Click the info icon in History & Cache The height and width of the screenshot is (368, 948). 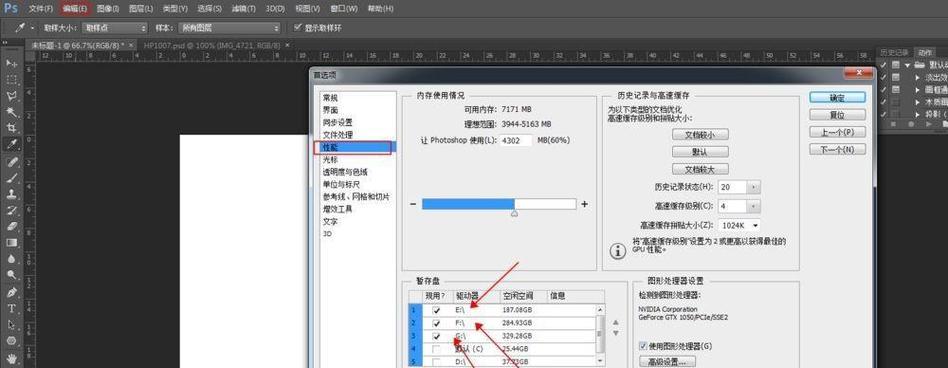click(x=617, y=251)
